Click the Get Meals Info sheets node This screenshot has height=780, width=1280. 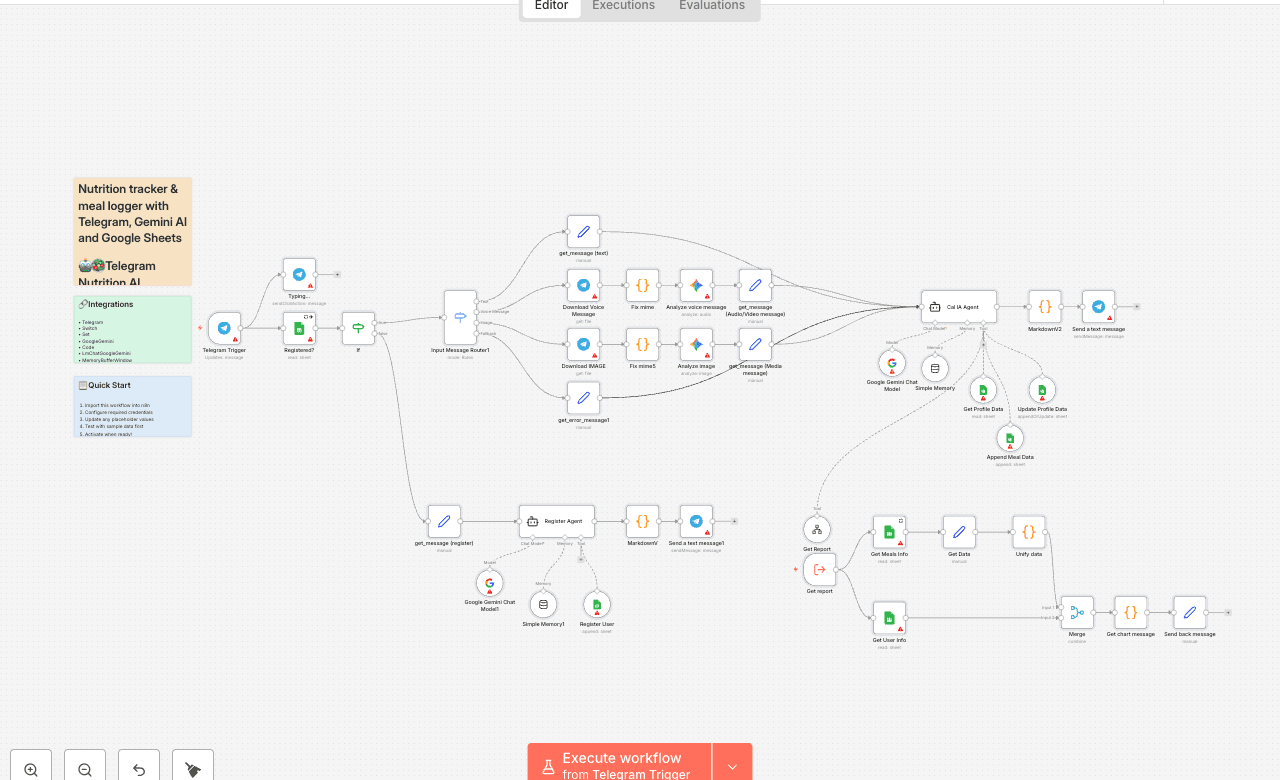coord(889,532)
